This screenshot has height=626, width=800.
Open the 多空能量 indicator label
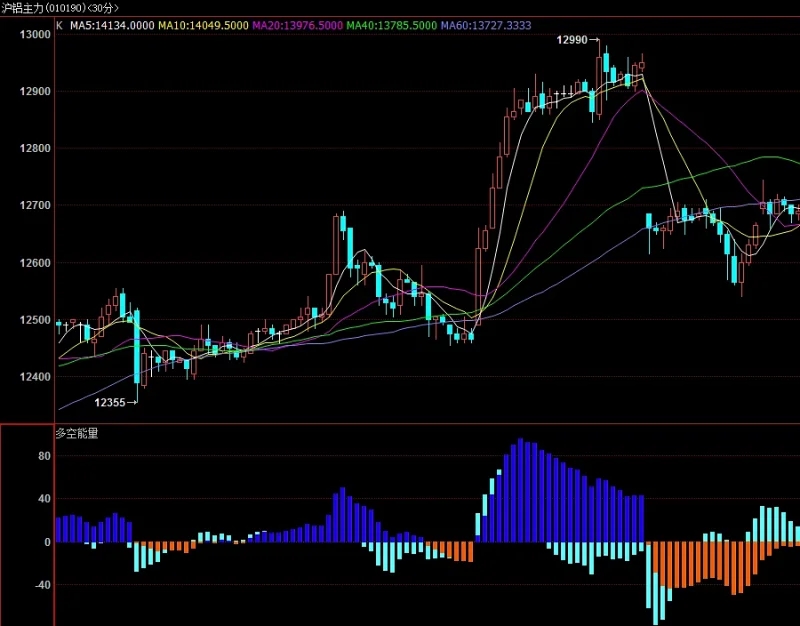click(x=77, y=434)
